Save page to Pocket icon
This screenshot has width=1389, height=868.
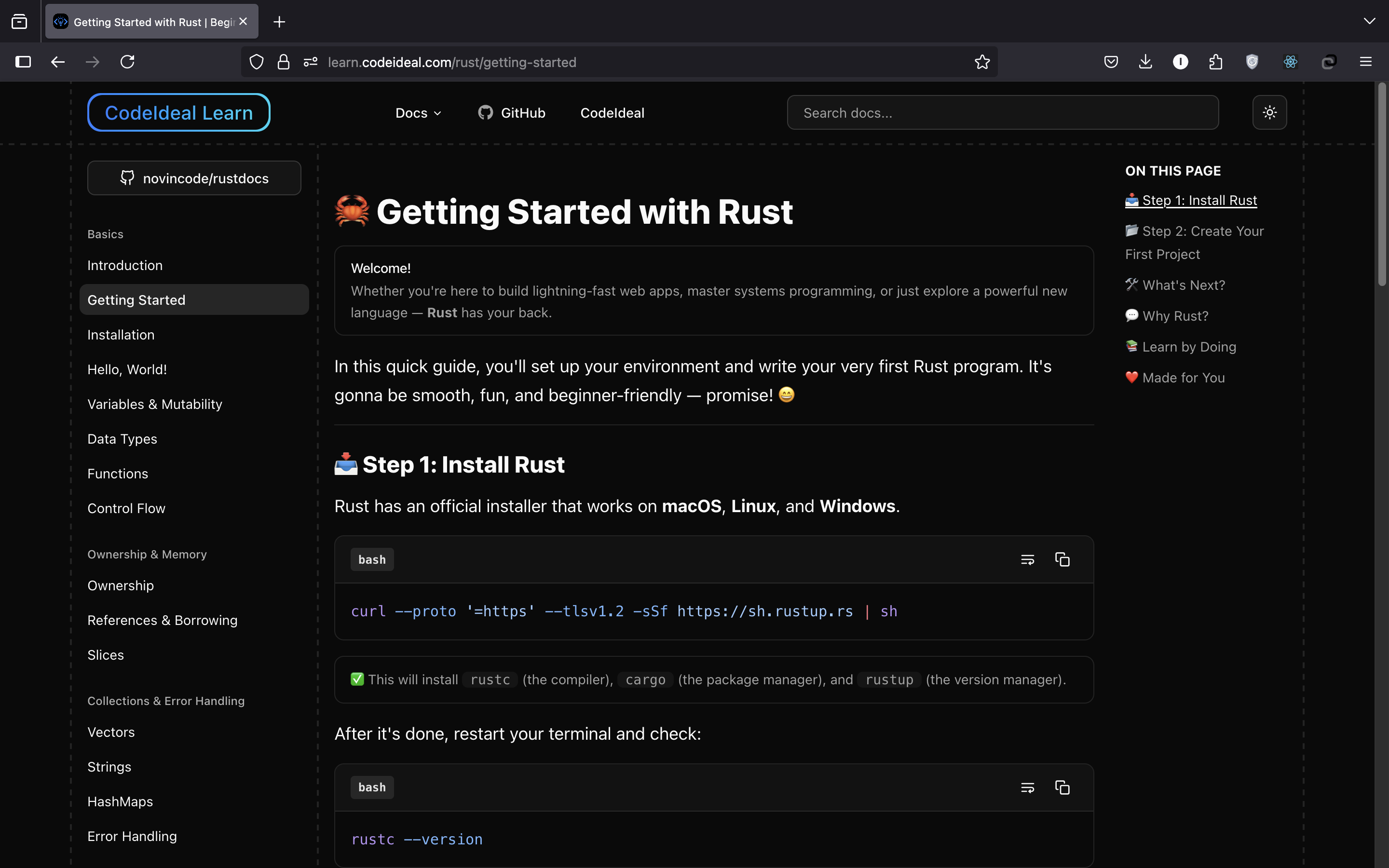coord(1111,62)
